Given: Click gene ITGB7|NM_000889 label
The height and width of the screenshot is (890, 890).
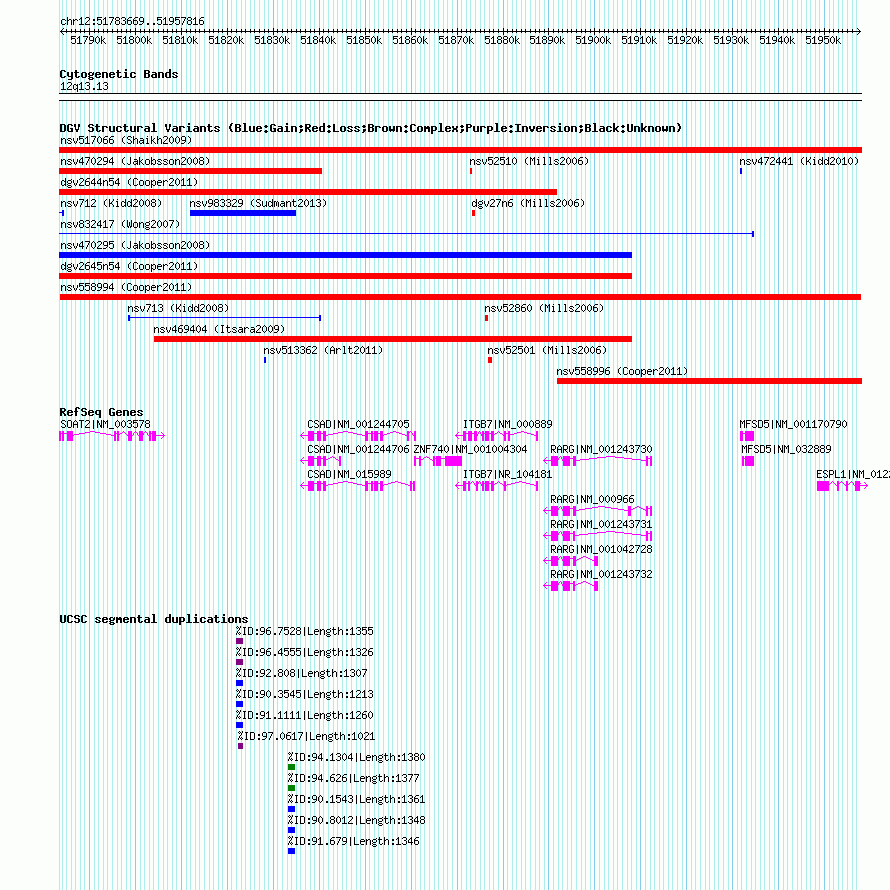Looking at the screenshot, I should tap(507, 424).
